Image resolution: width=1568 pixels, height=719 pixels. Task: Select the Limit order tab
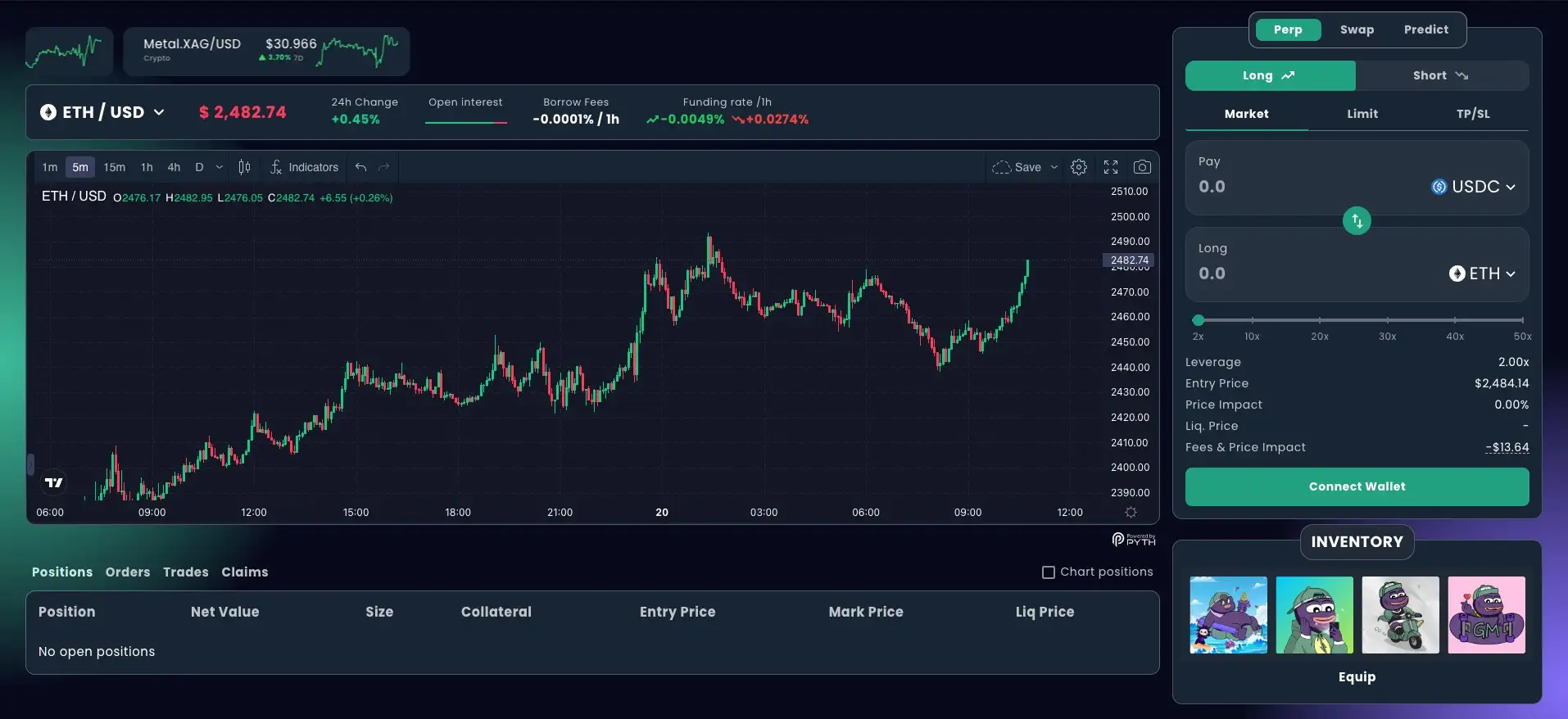tap(1362, 114)
